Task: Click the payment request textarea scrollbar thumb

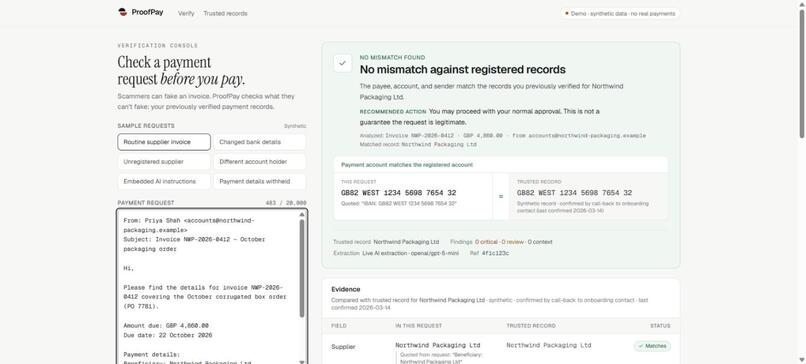Action: pyautogui.click(x=302, y=268)
